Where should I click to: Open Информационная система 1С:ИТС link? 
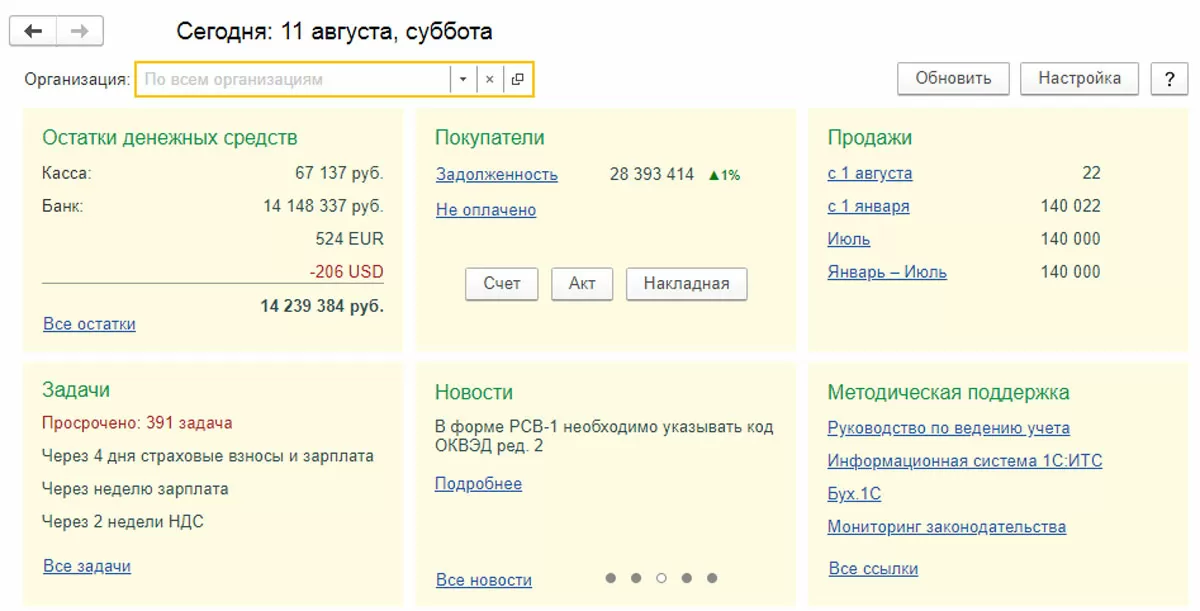tap(965, 461)
